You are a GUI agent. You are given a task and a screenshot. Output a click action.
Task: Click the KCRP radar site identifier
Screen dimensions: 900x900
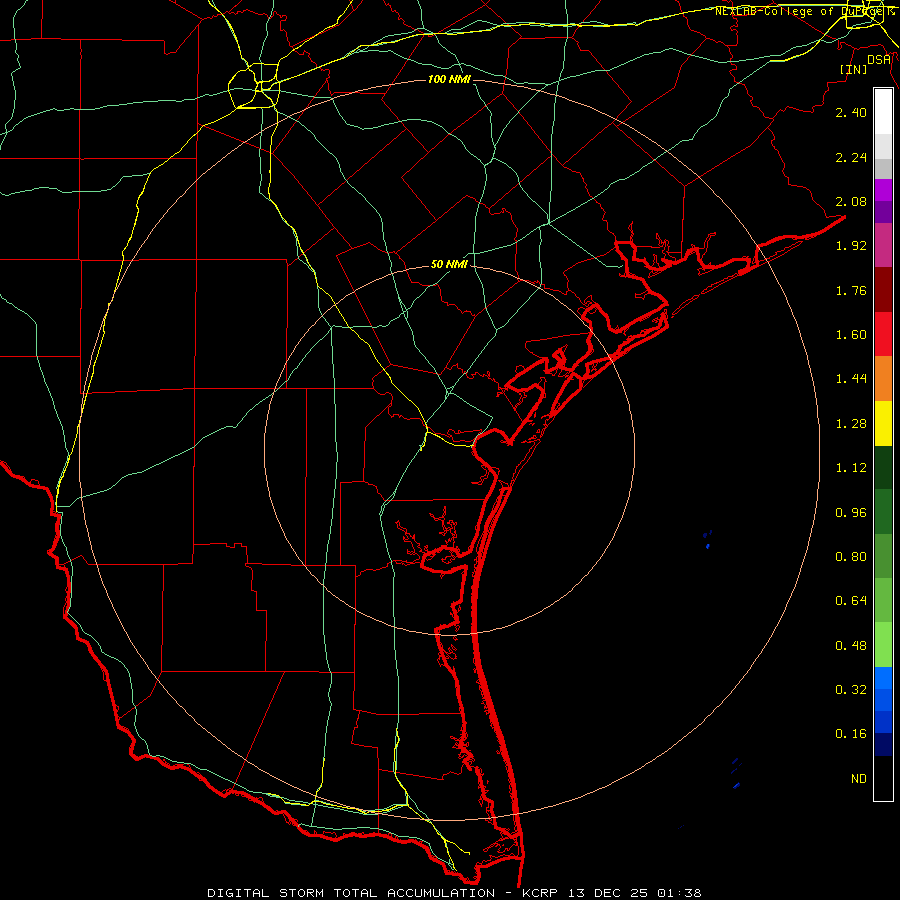540,893
